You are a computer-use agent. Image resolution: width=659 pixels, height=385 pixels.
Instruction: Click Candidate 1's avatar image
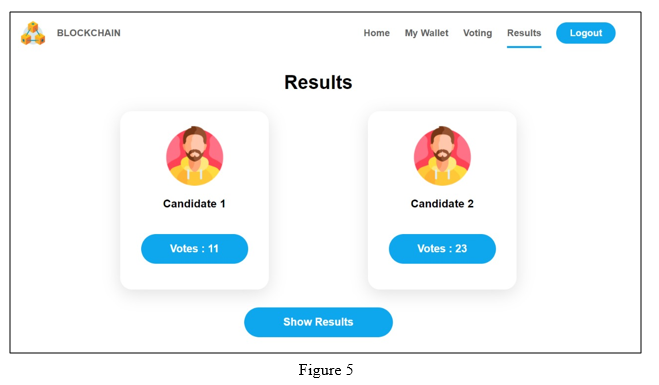[x=195, y=156]
